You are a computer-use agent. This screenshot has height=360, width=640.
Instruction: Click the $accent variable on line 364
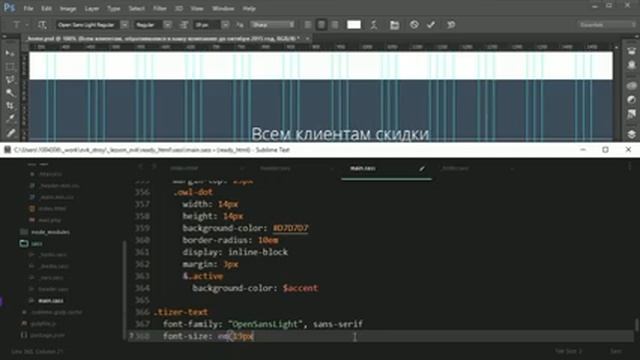click(300, 288)
